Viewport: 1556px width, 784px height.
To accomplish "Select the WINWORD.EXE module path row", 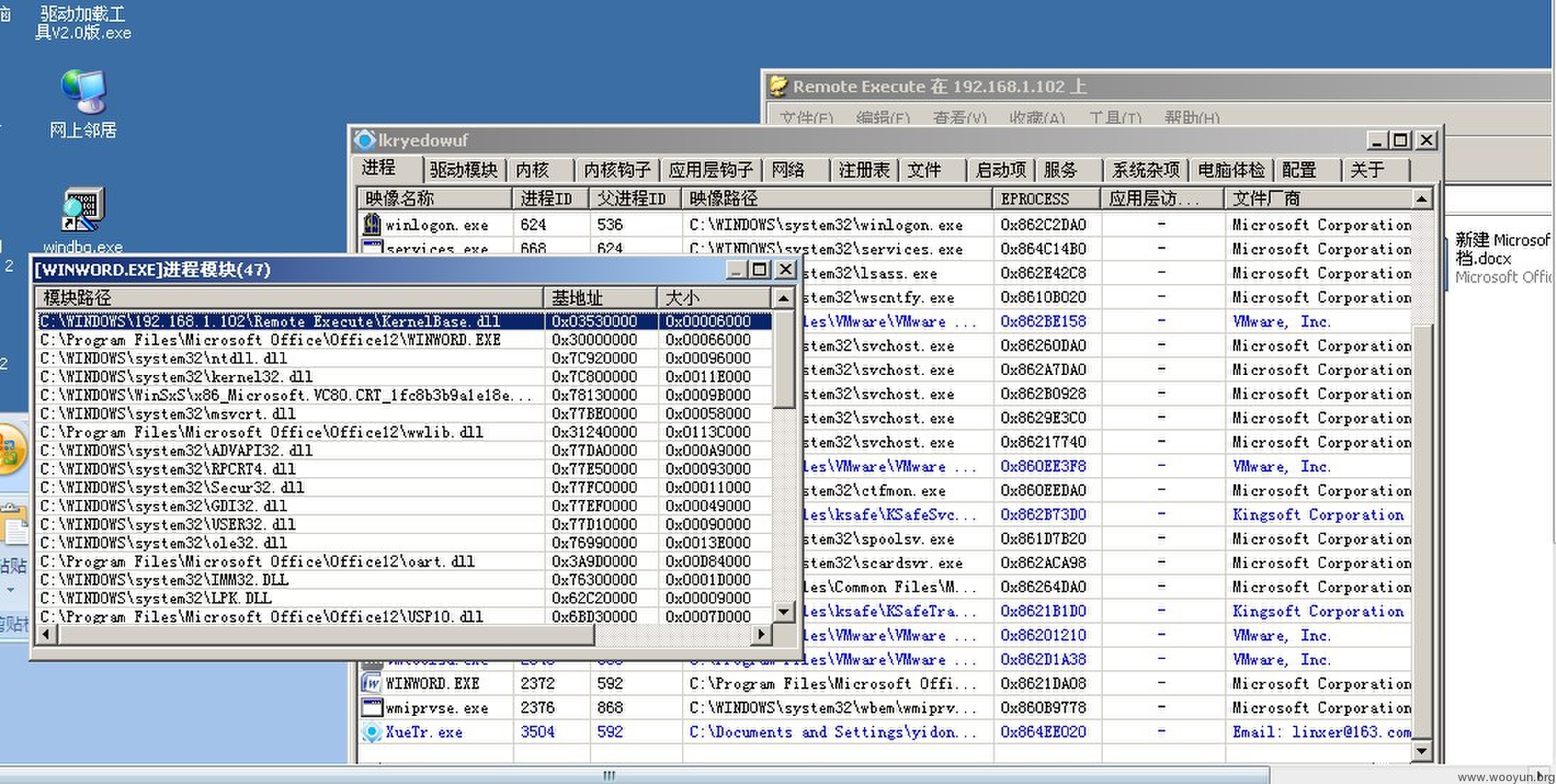I will click(x=404, y=339).
